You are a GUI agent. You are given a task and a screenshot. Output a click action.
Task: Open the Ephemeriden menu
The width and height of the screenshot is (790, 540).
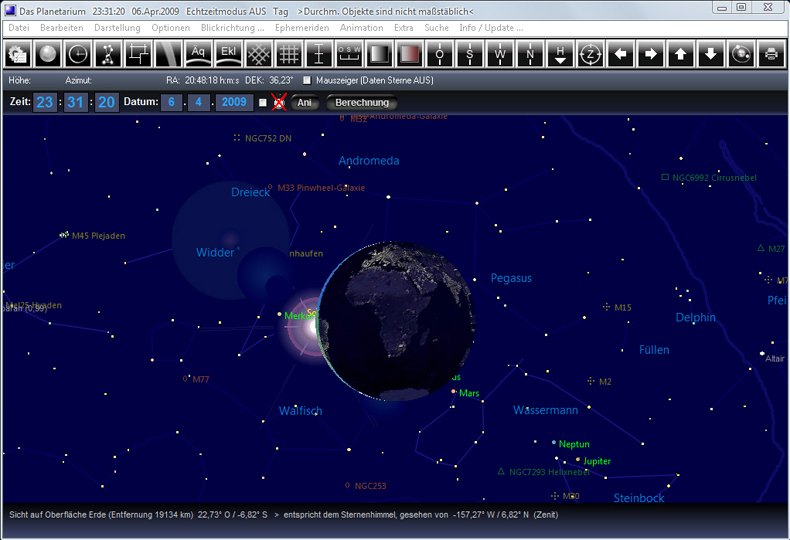[301, 28]
